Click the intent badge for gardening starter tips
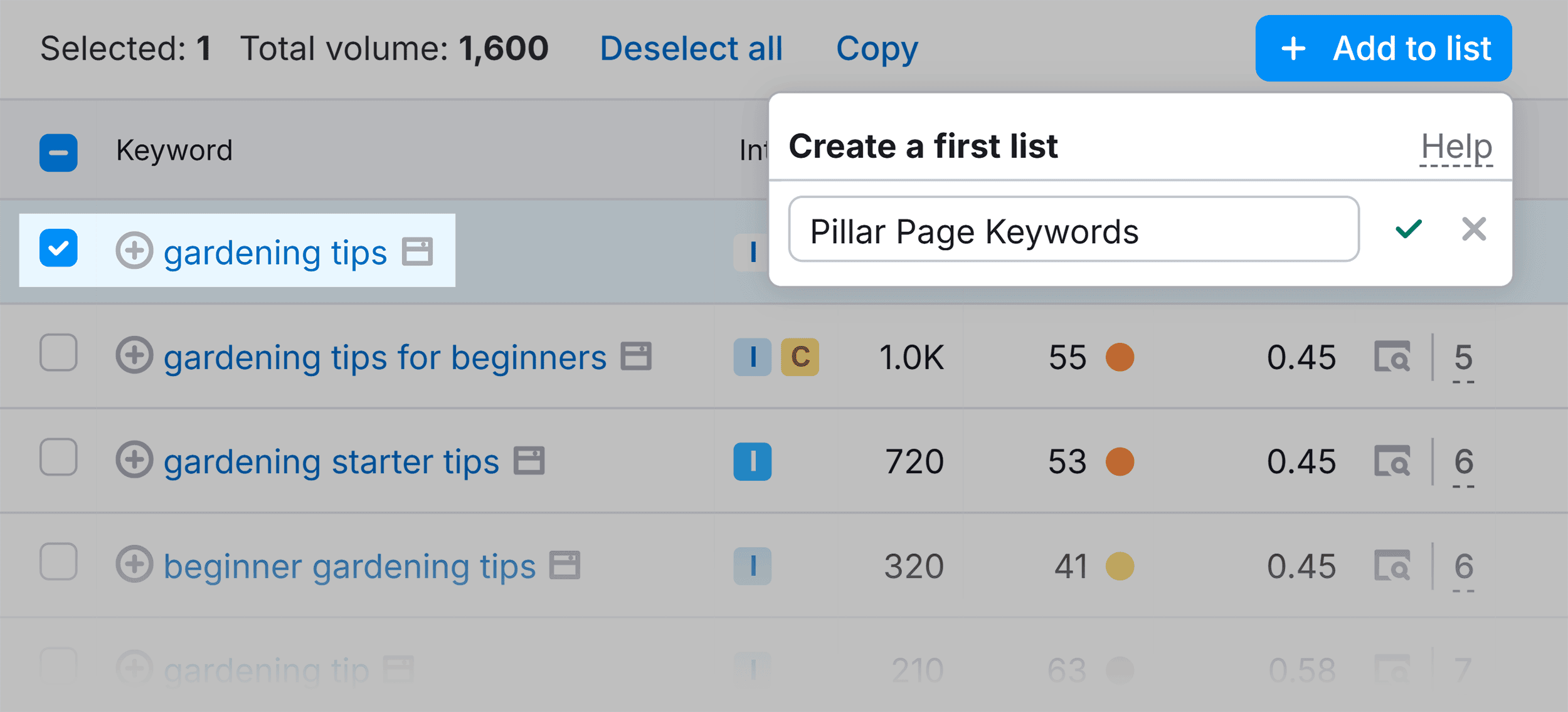The image size is (1568, 712). tap(752, 461)
